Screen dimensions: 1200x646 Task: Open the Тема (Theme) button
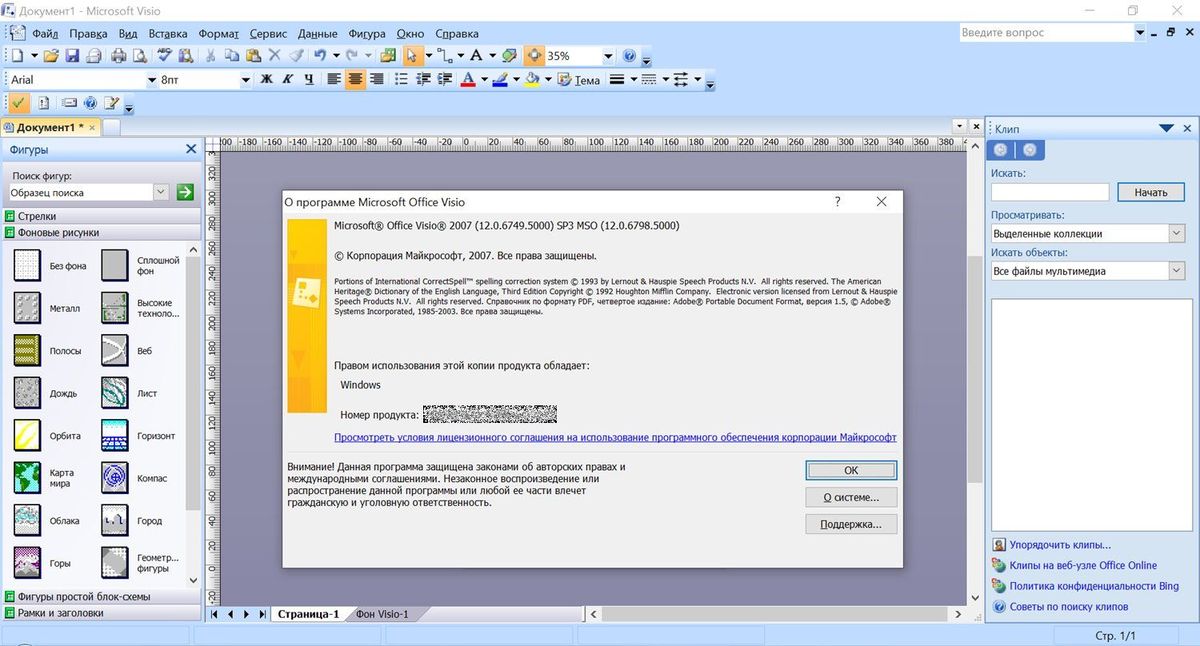click(x=580, y=79)
